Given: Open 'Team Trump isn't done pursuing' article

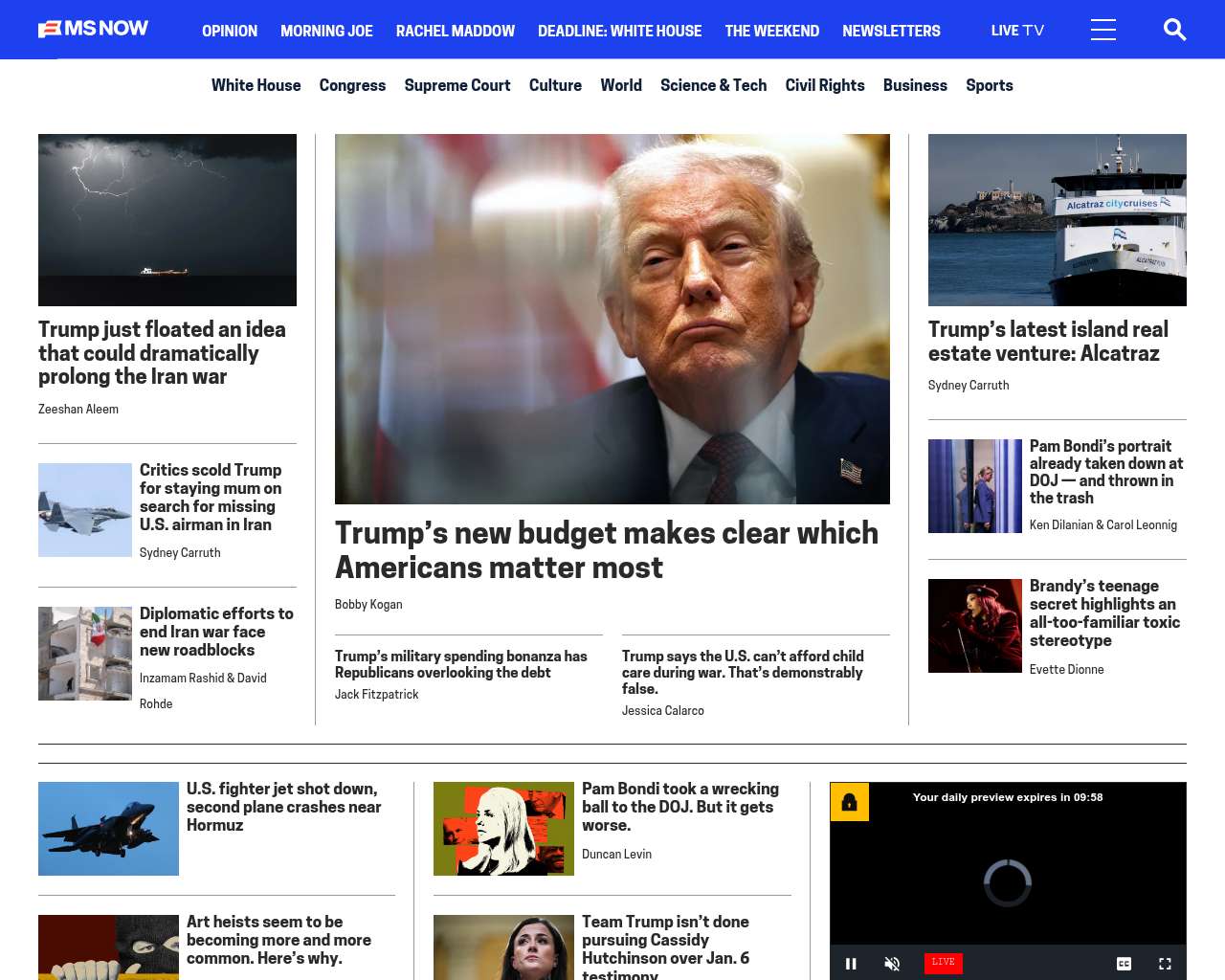Looking at the screenshot, I should coord(666,947).
